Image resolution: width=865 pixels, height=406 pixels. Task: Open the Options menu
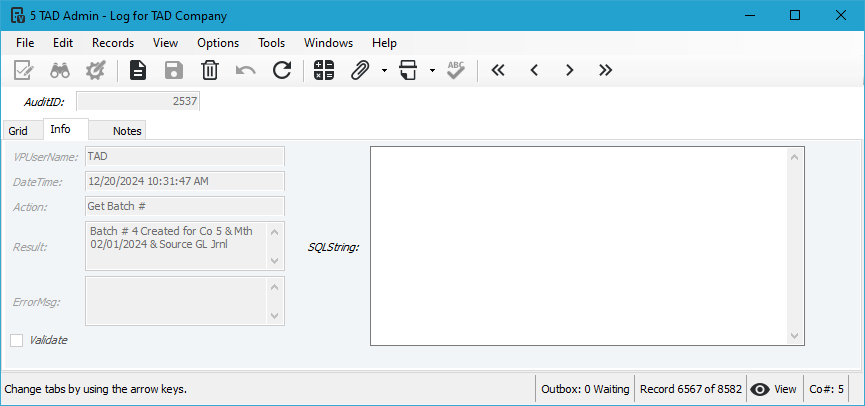pyautogui.click(x=218, y=43)
